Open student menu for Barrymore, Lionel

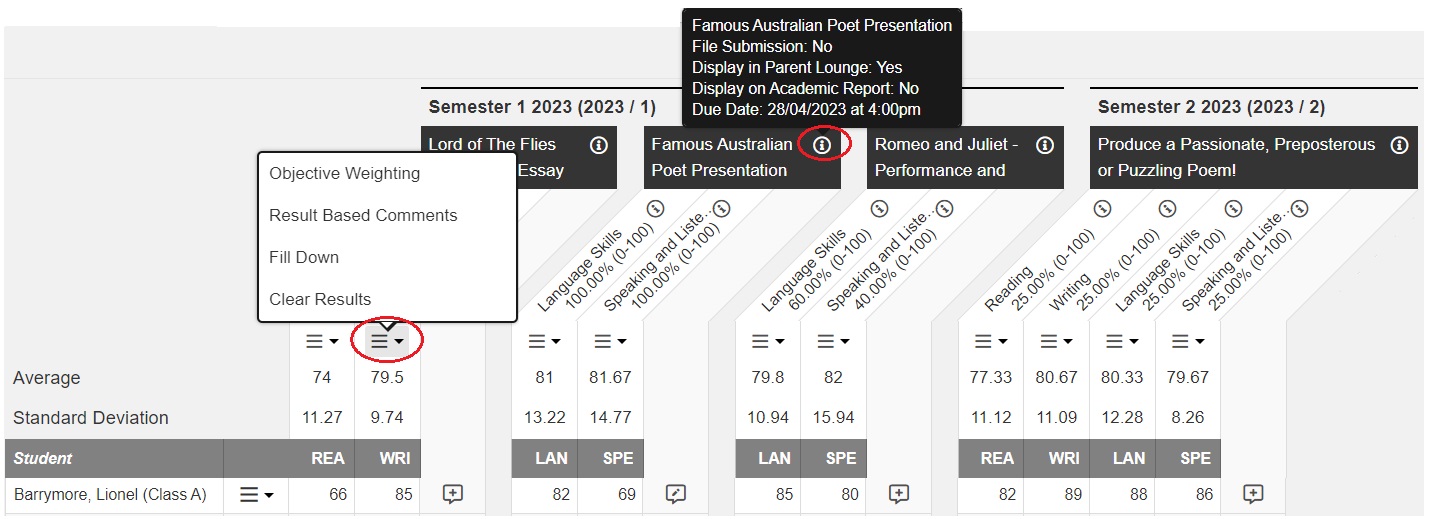(258, 494)
